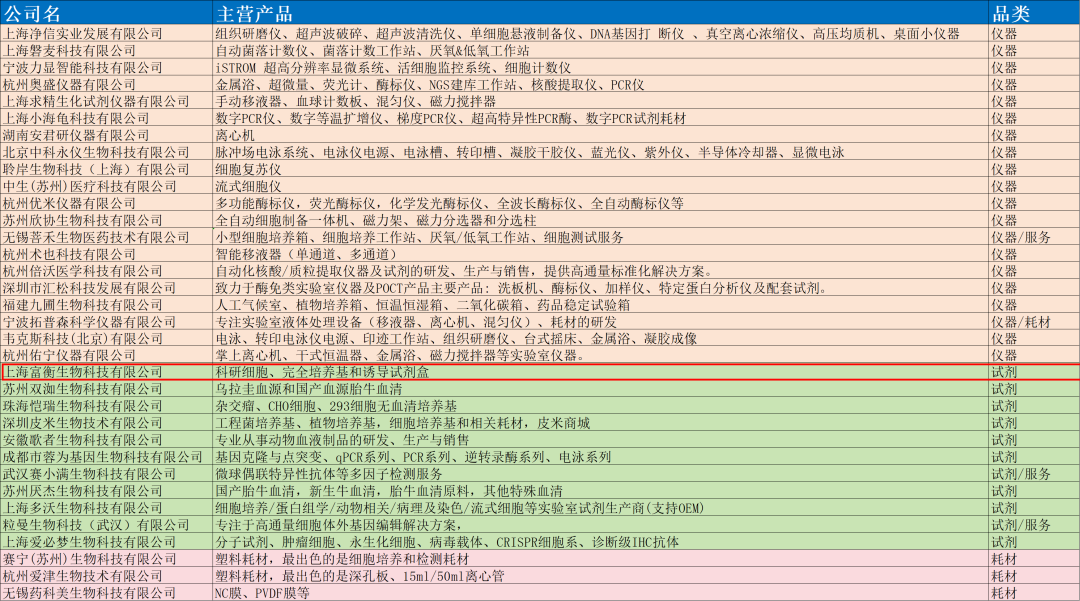
Task: Select product cell starting 多功能酶标仪
Action: 601,203
